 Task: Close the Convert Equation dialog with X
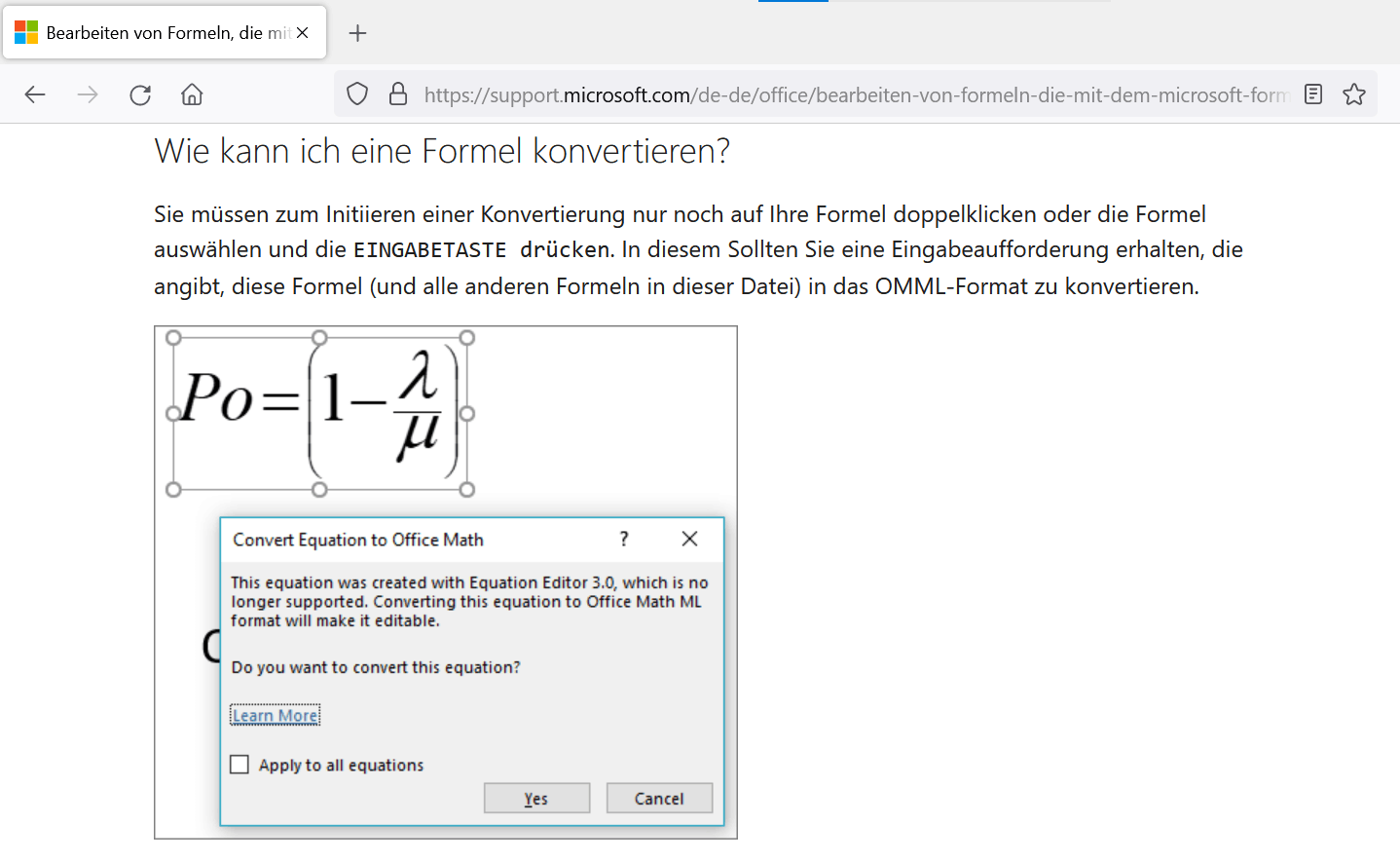point(689,539)
